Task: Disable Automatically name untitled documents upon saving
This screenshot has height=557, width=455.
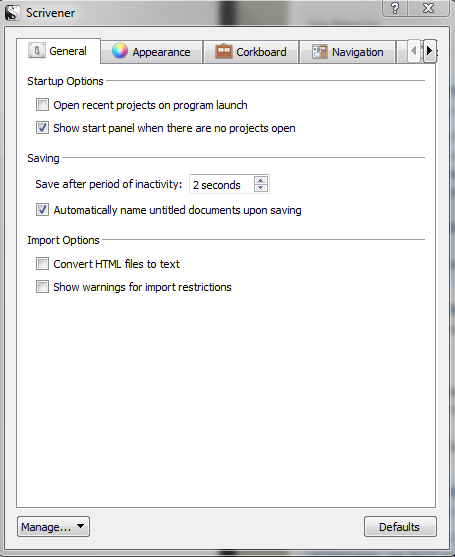Action: (x=42, y=210)
